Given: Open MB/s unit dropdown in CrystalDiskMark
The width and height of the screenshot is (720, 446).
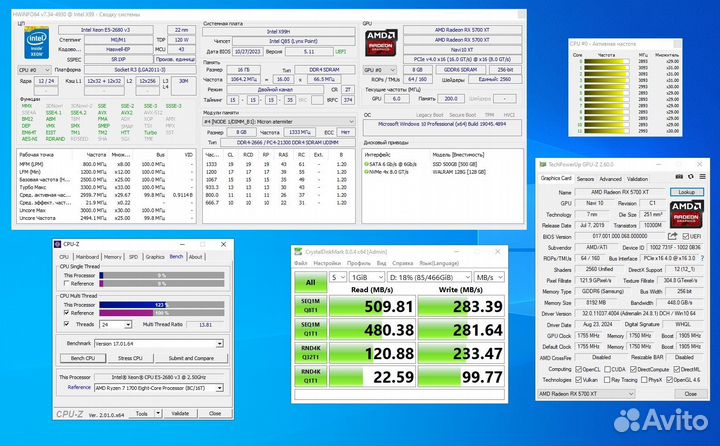Looking at the screenshot, I should tap(489, 277).
